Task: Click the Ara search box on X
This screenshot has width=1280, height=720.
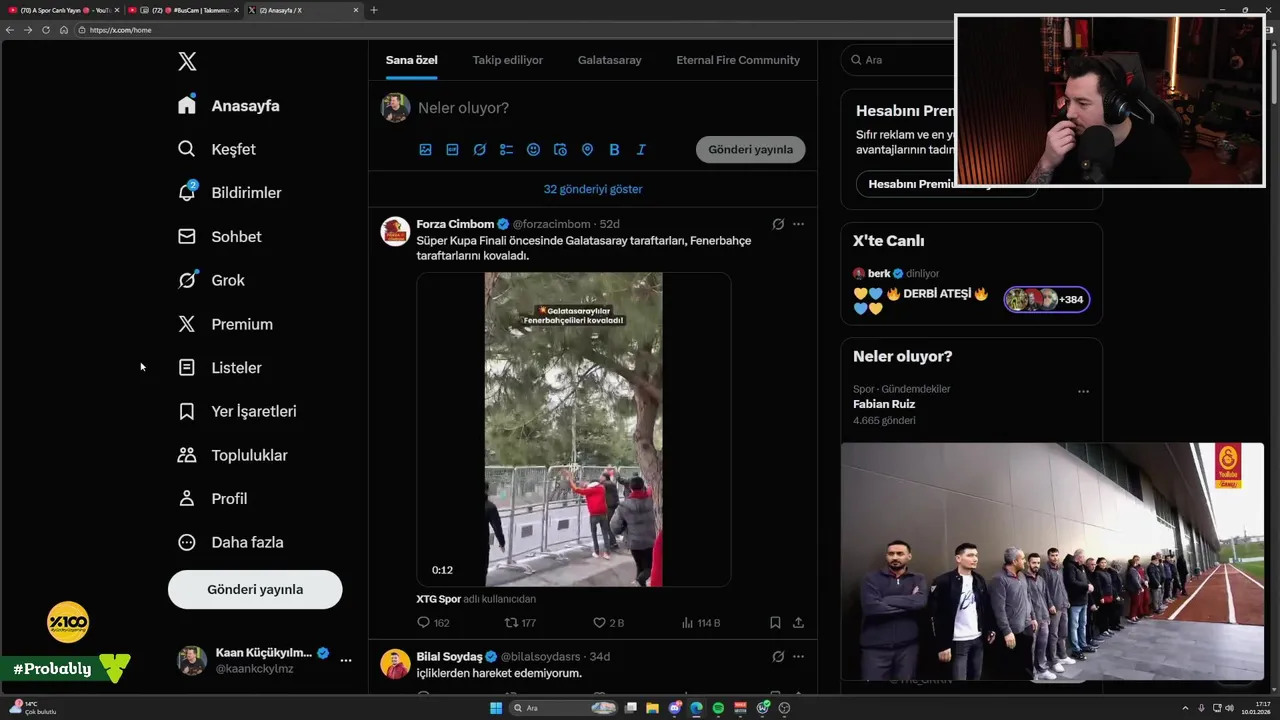Action: [x=897, y=60]
